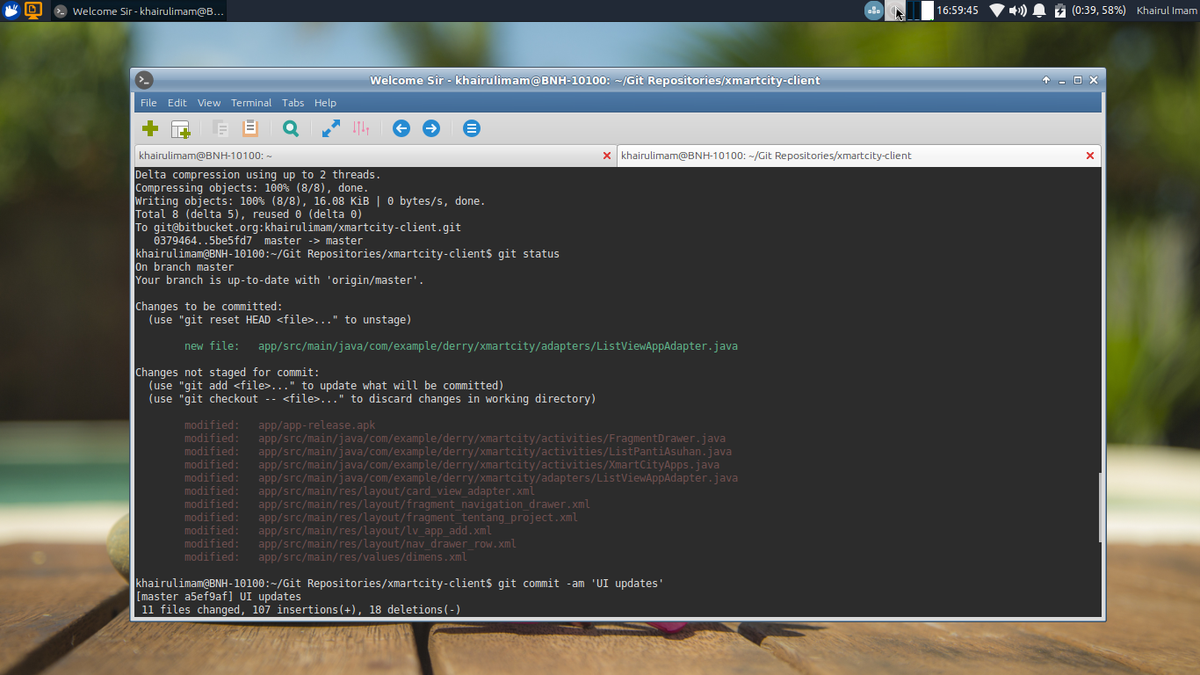Click the FragmentDrawer.java modified line
Image resolution: width=1200 pixels, height=675 pixels.
click(455, 438)
